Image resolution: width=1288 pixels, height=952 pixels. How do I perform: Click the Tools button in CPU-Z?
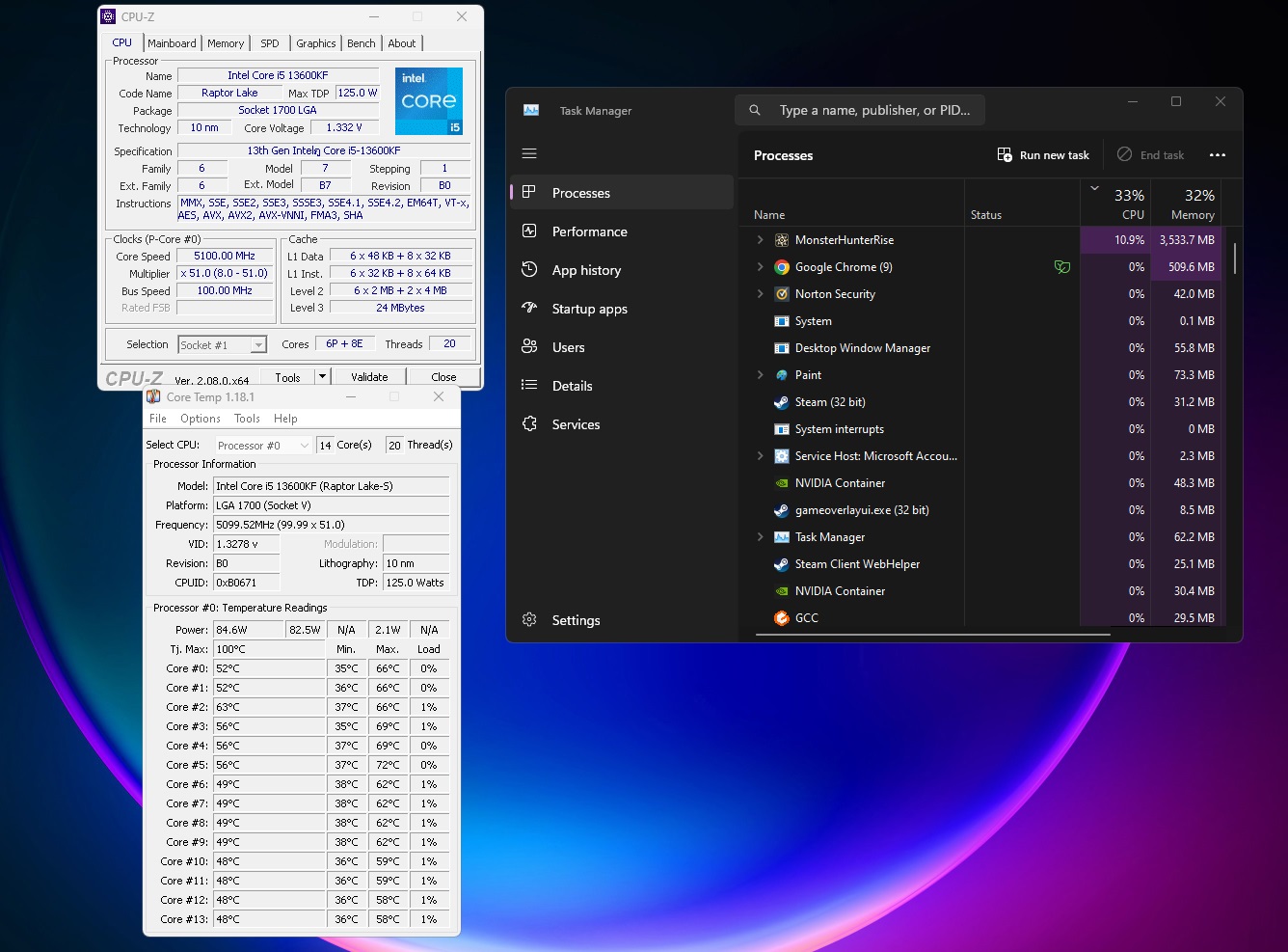pos(288,377)
